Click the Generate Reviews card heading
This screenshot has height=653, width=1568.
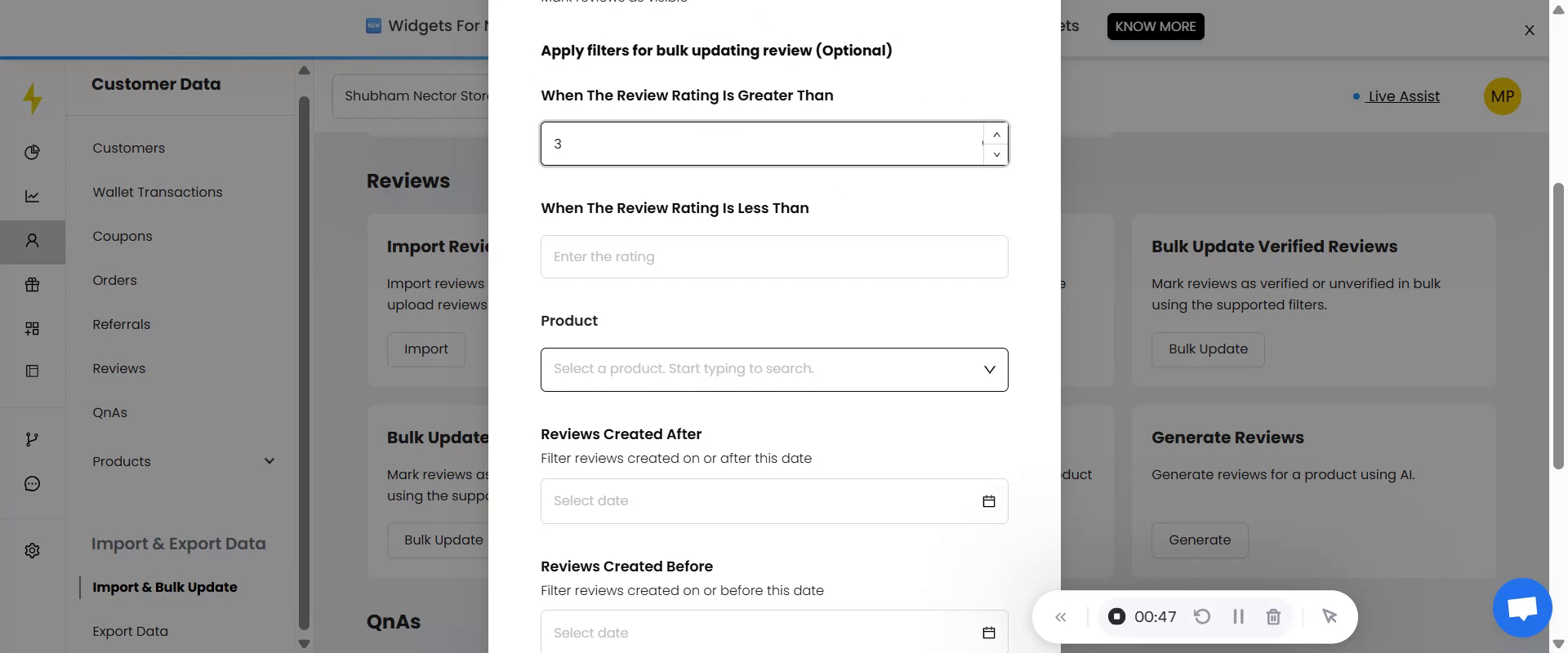coord(1227,438)
